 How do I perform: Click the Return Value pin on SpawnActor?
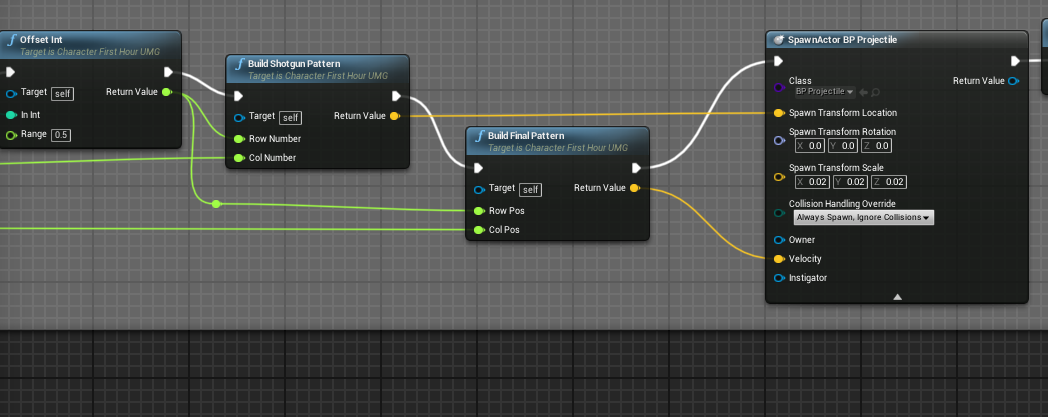click(1014, 81)
